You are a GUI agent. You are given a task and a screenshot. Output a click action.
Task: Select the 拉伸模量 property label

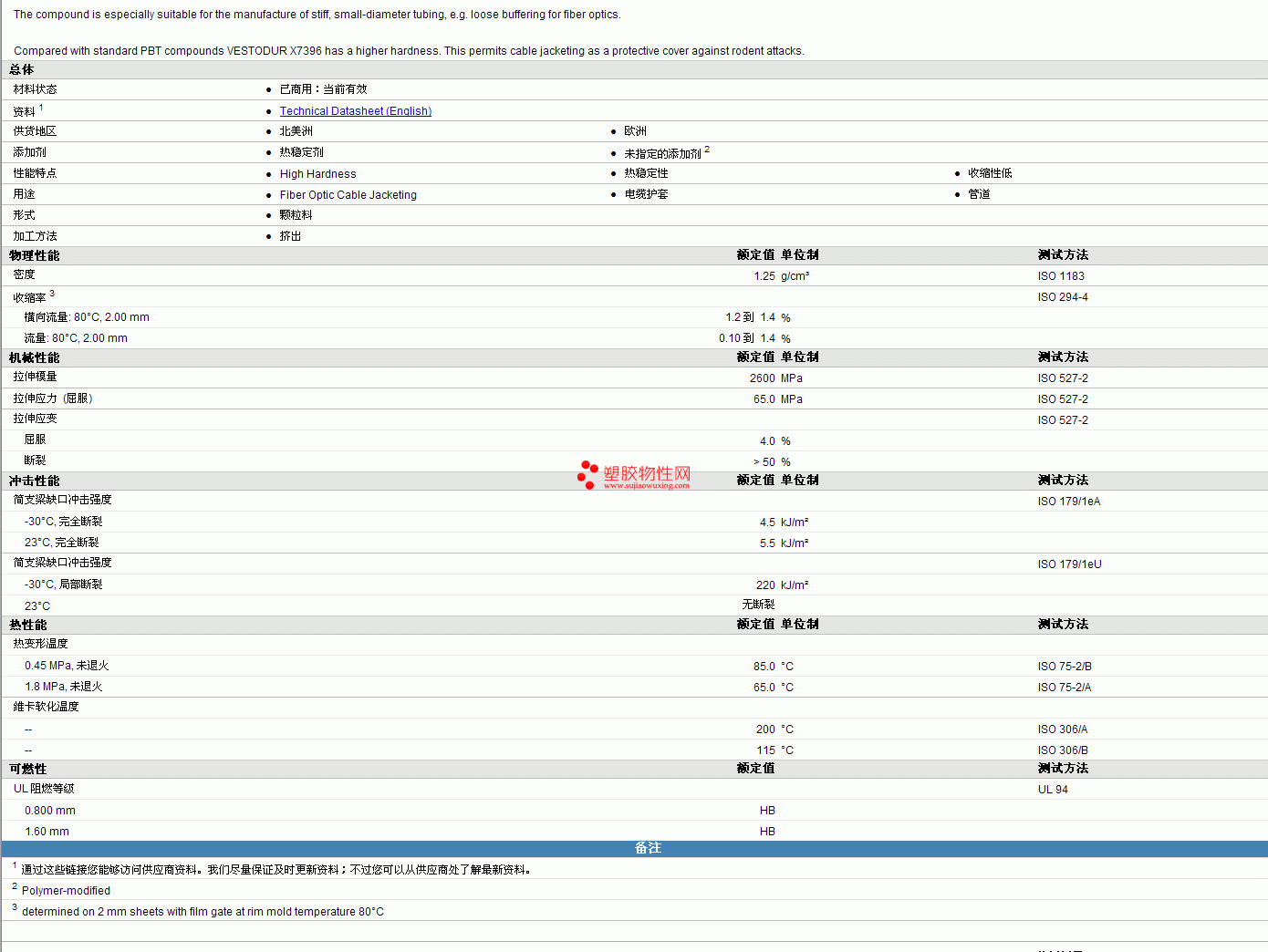36,377
